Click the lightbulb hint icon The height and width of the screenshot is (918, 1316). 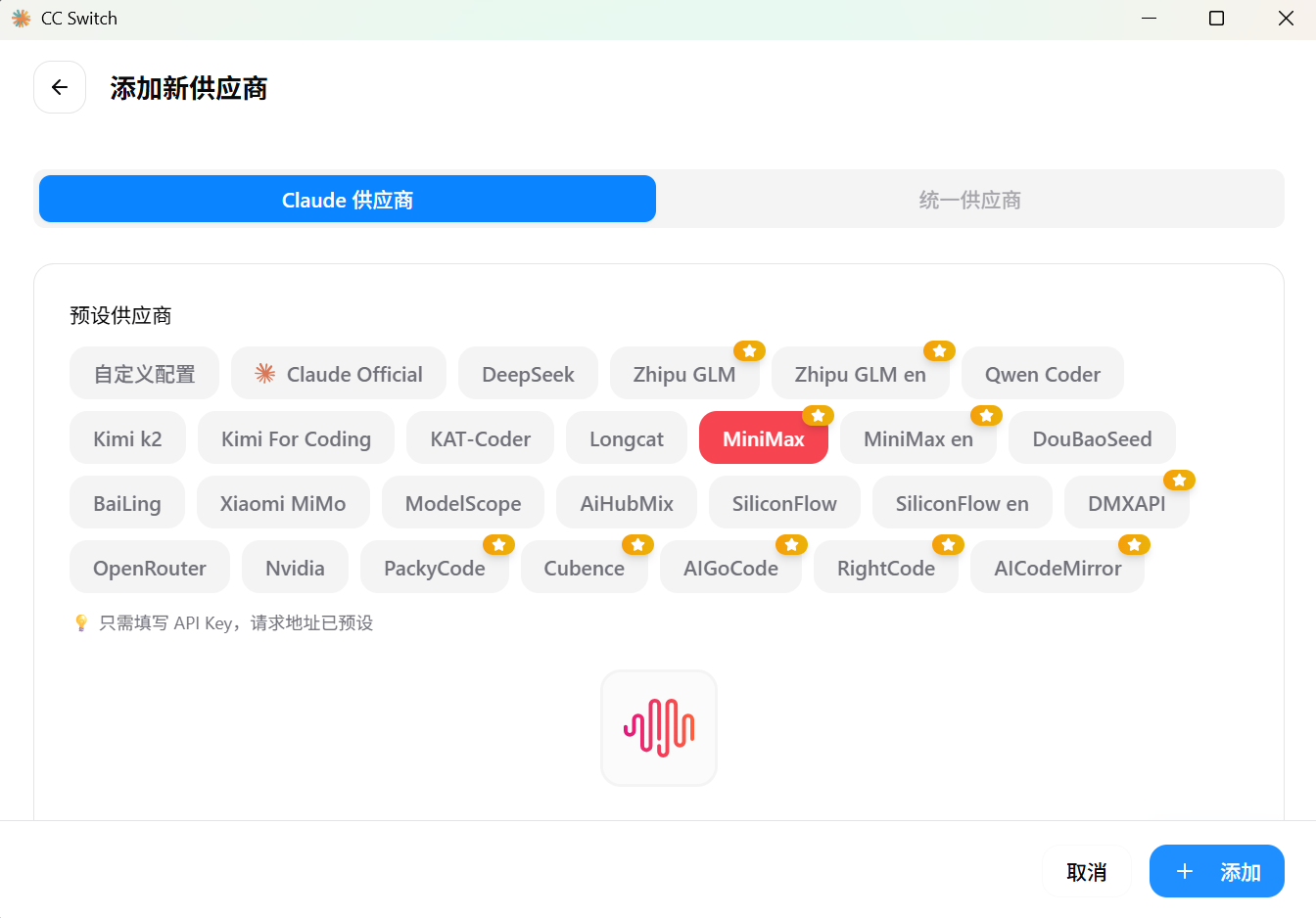pos(81,623)
